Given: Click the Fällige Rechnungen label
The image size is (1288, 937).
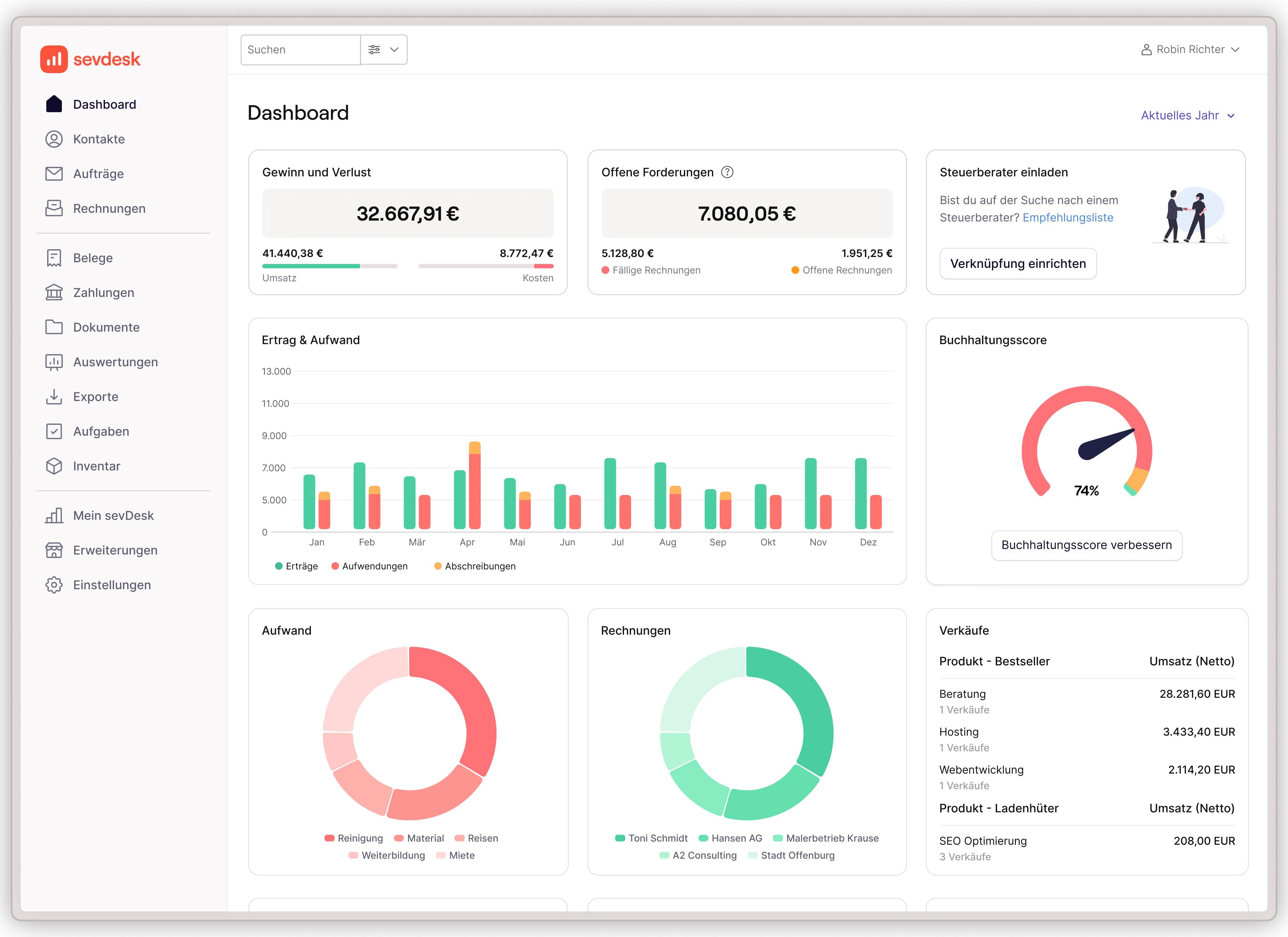Looking at the screenshot, I should click(x=656, y=270).
